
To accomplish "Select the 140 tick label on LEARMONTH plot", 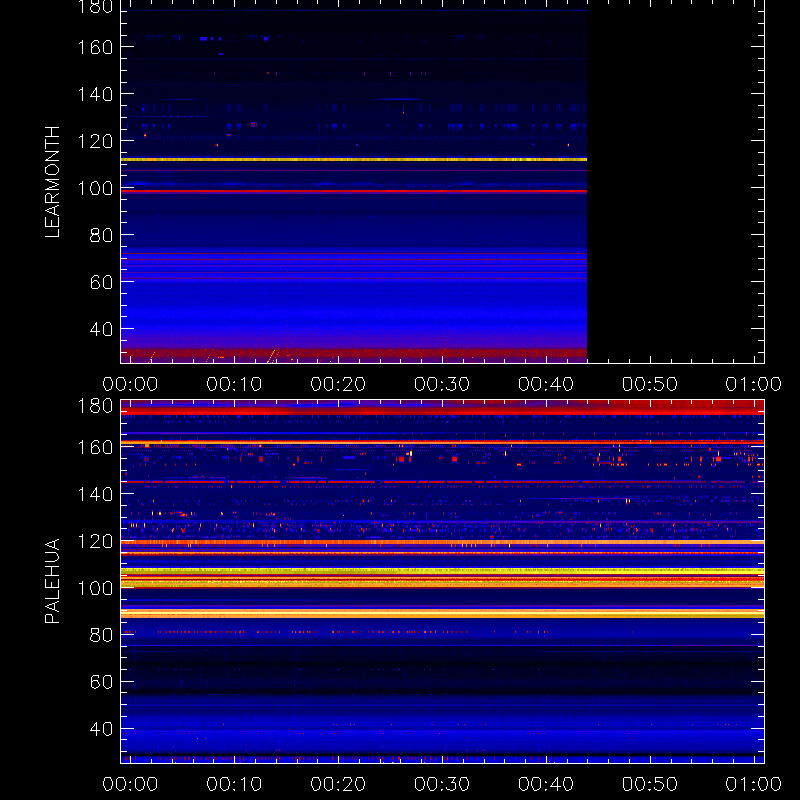I will coord(95,94).
